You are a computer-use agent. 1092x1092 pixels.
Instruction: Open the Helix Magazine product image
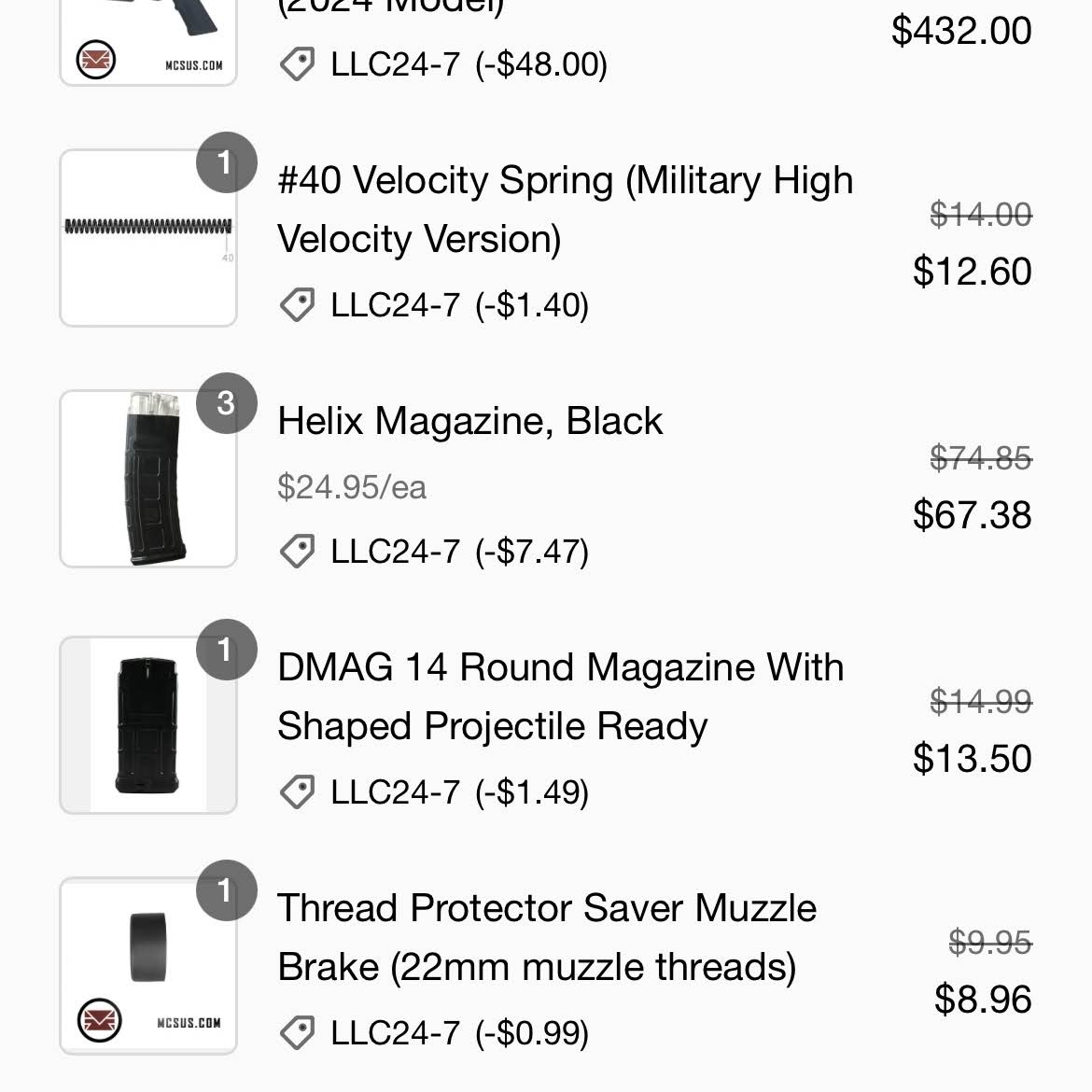click(x=147, y=479)
